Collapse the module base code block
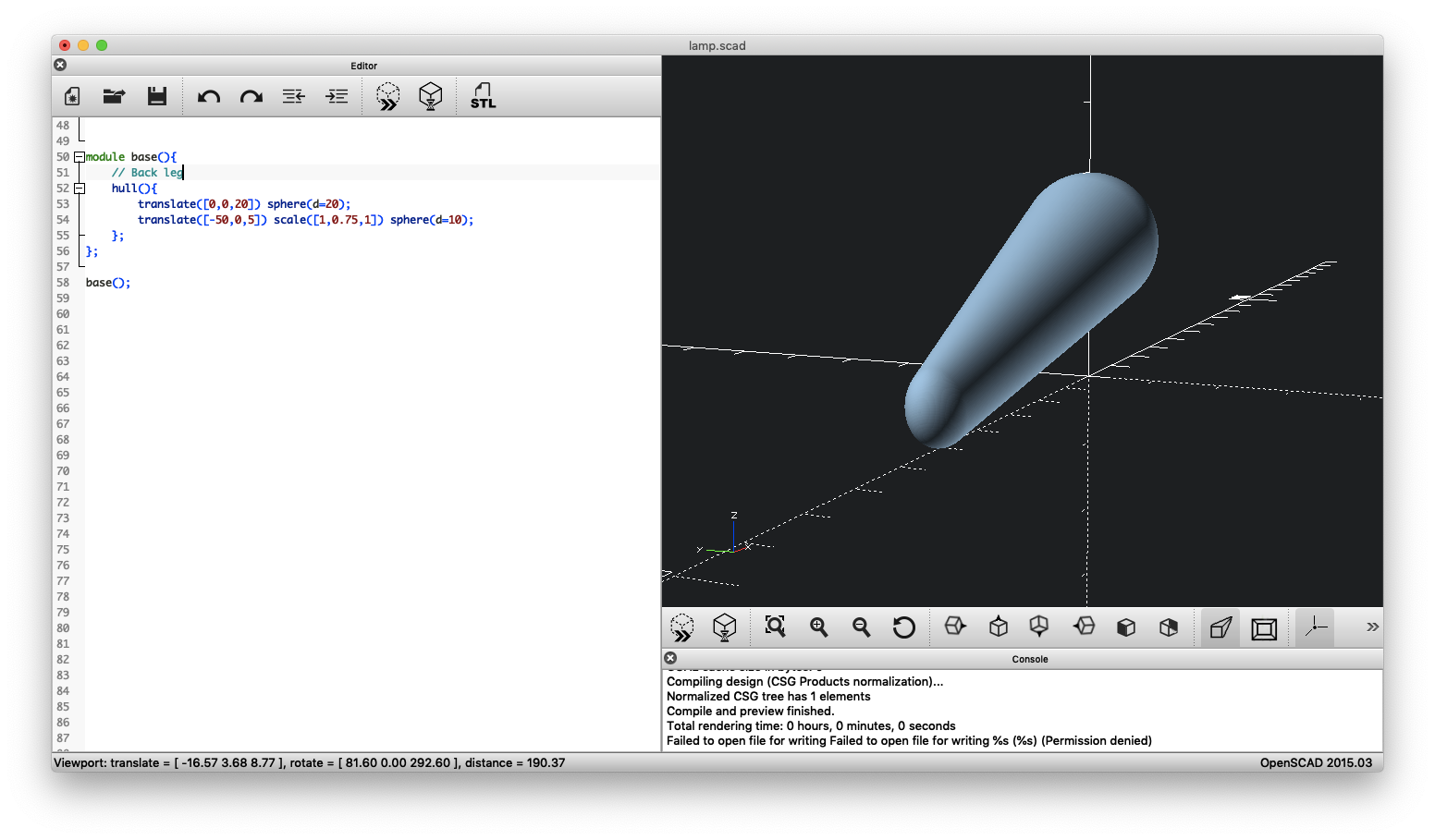This screenshot has width=1435, height=840. tap(80, 156)
